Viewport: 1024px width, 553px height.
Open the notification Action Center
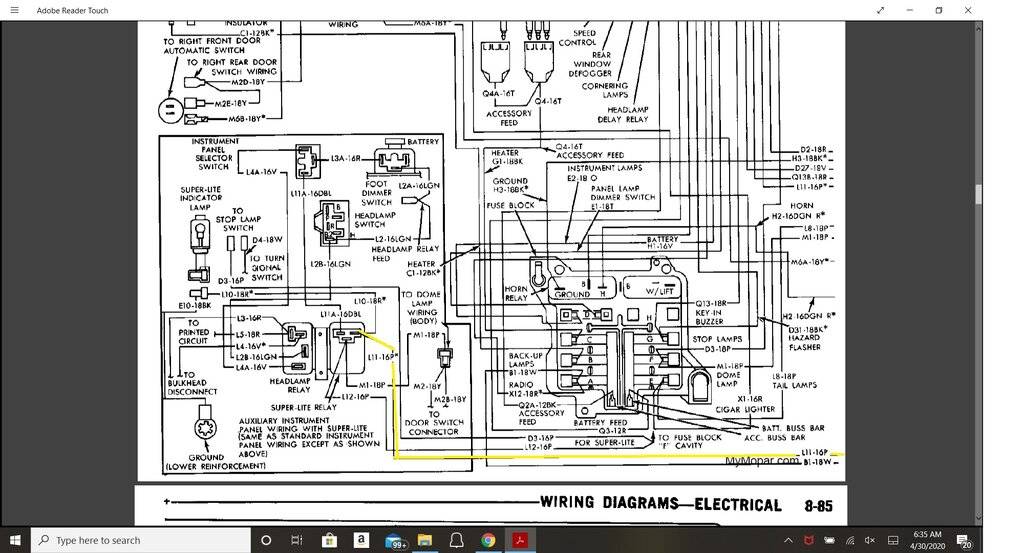pyautogui.click(x=963, y=540)
